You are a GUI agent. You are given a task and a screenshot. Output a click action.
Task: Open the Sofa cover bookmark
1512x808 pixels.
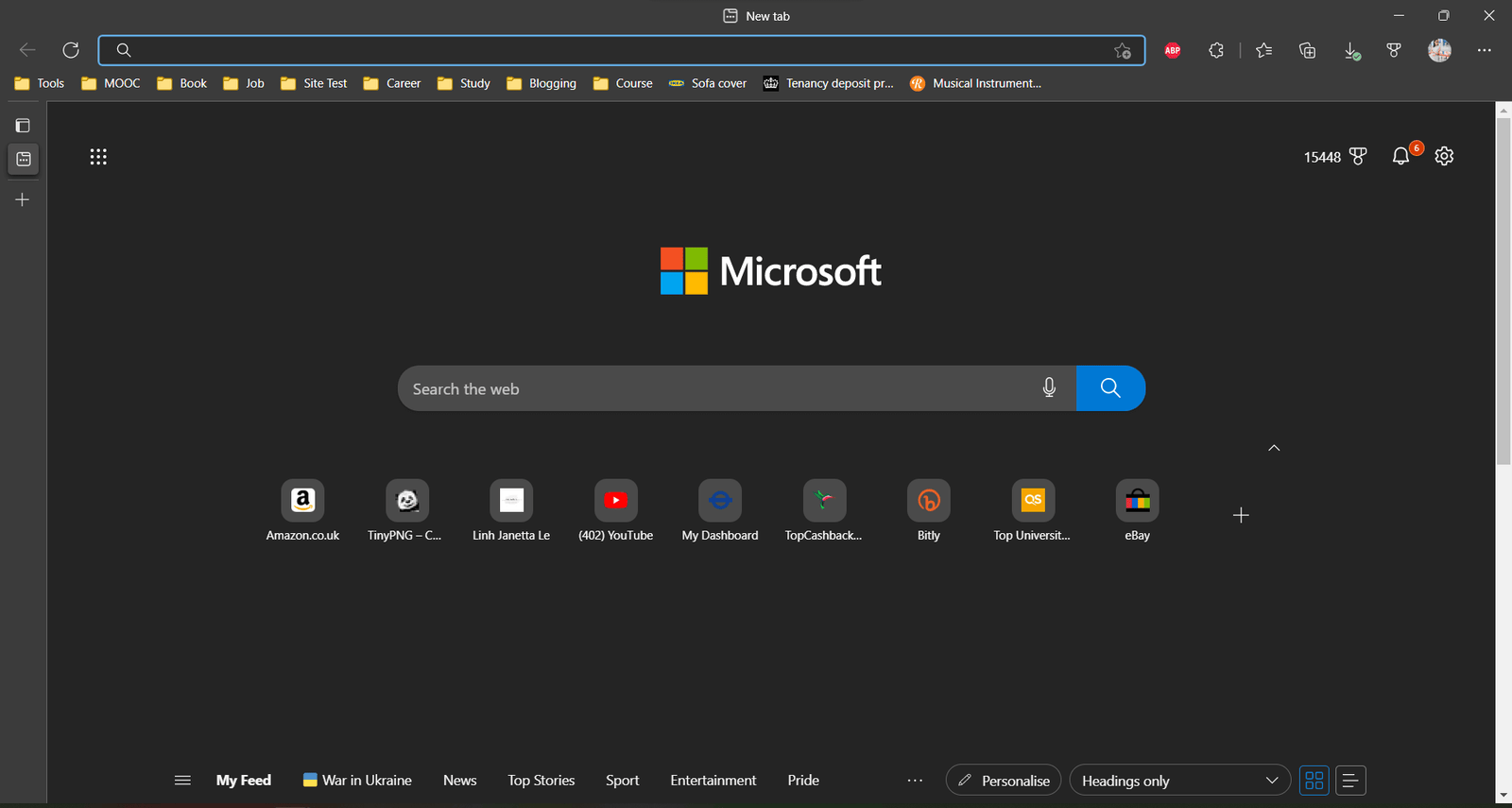[x=708, y=83]
